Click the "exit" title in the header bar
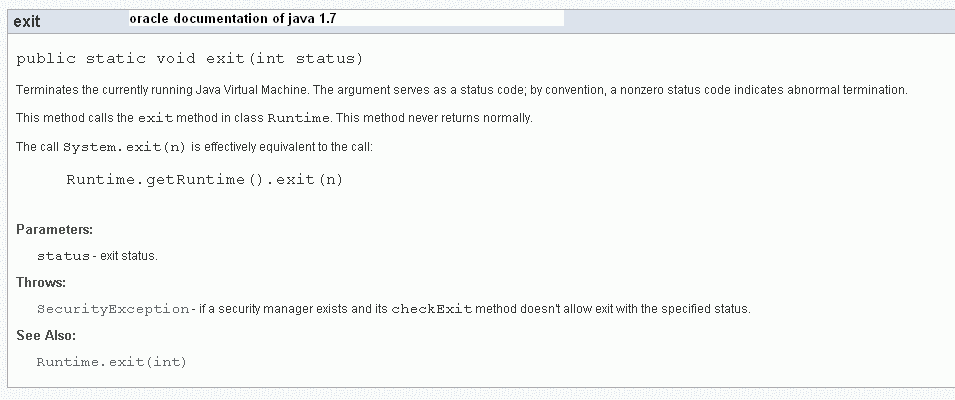 [27, 21]
